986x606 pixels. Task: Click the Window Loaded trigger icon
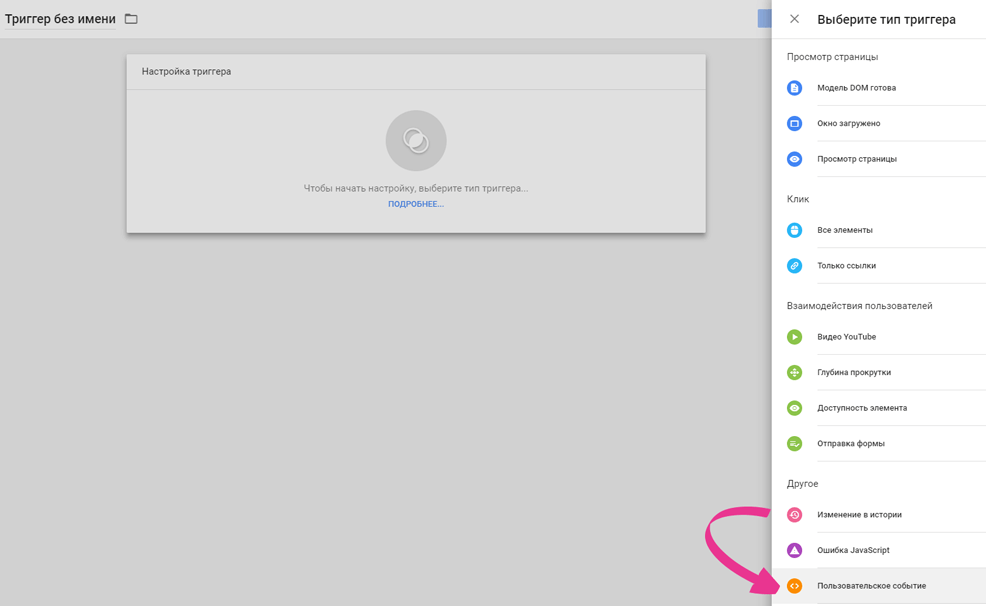[x=794, y=124]
